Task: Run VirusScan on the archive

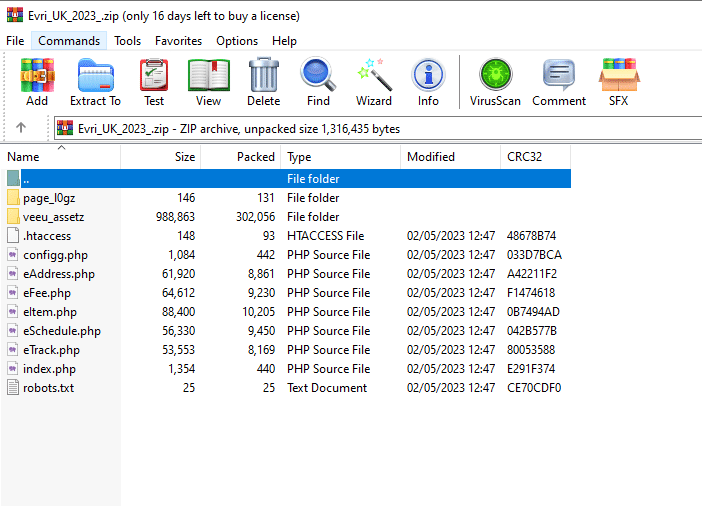Action: [495, 81]
